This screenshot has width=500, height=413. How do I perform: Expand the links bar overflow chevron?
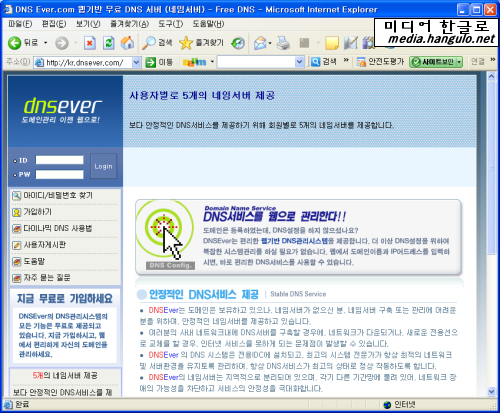coord(493,60)
